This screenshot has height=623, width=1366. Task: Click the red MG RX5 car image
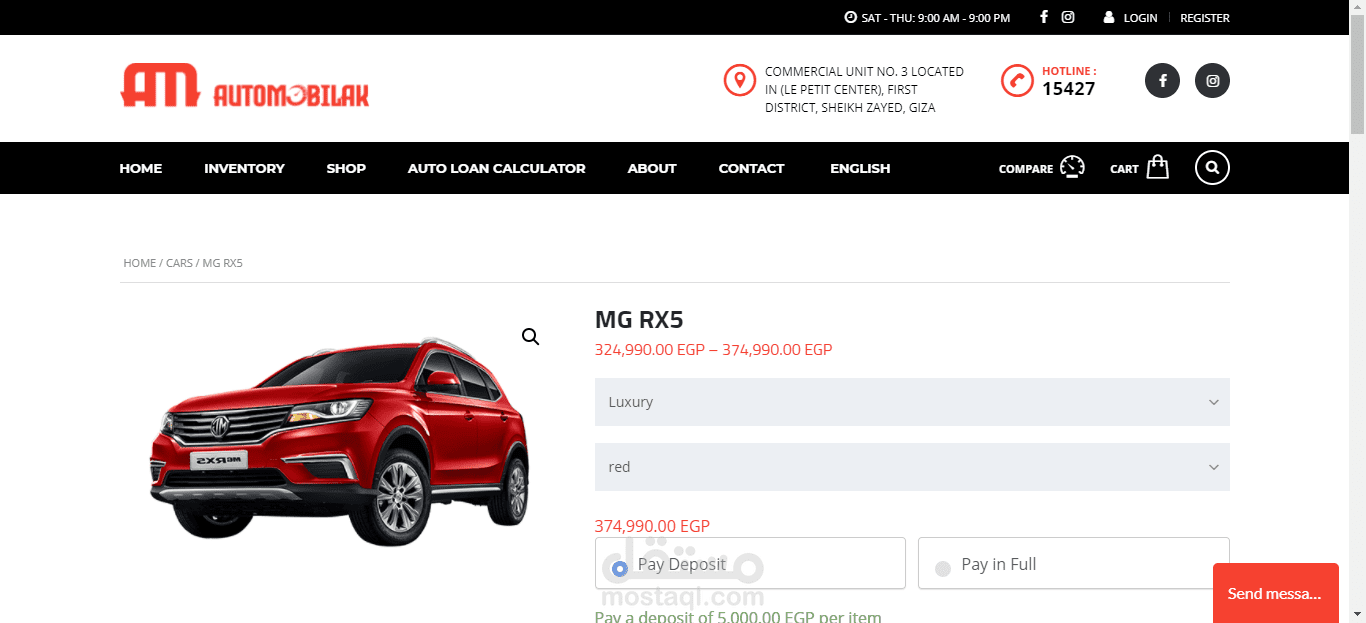(x=340, y=440)
